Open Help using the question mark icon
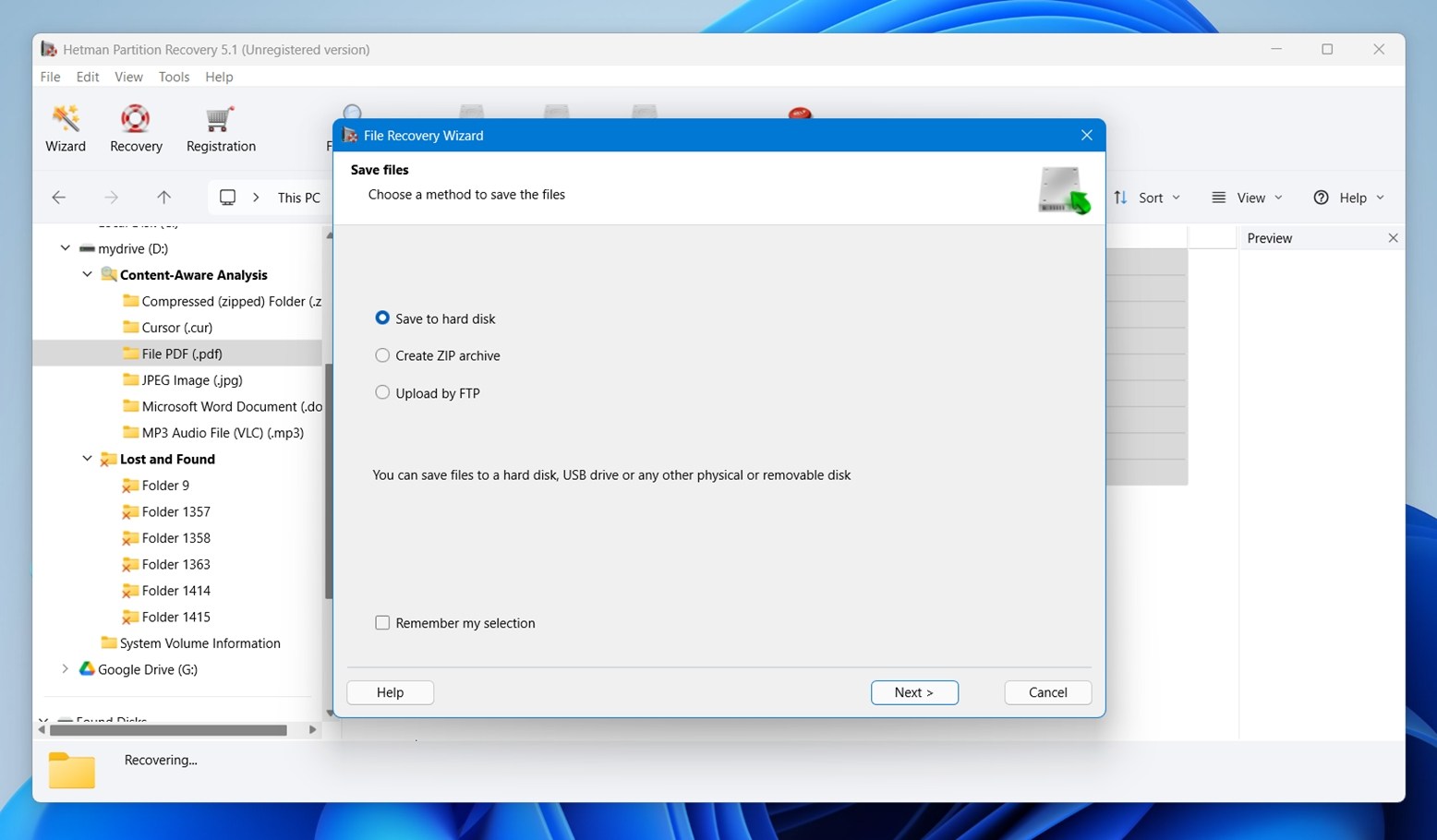 tap(1322, 197)
